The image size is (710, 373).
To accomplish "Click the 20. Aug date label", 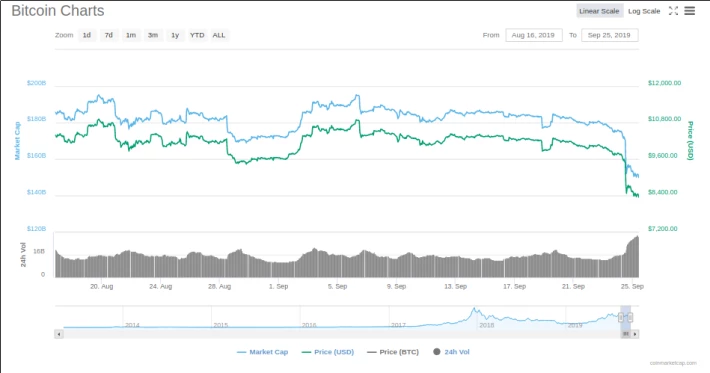I will point(102,286).
